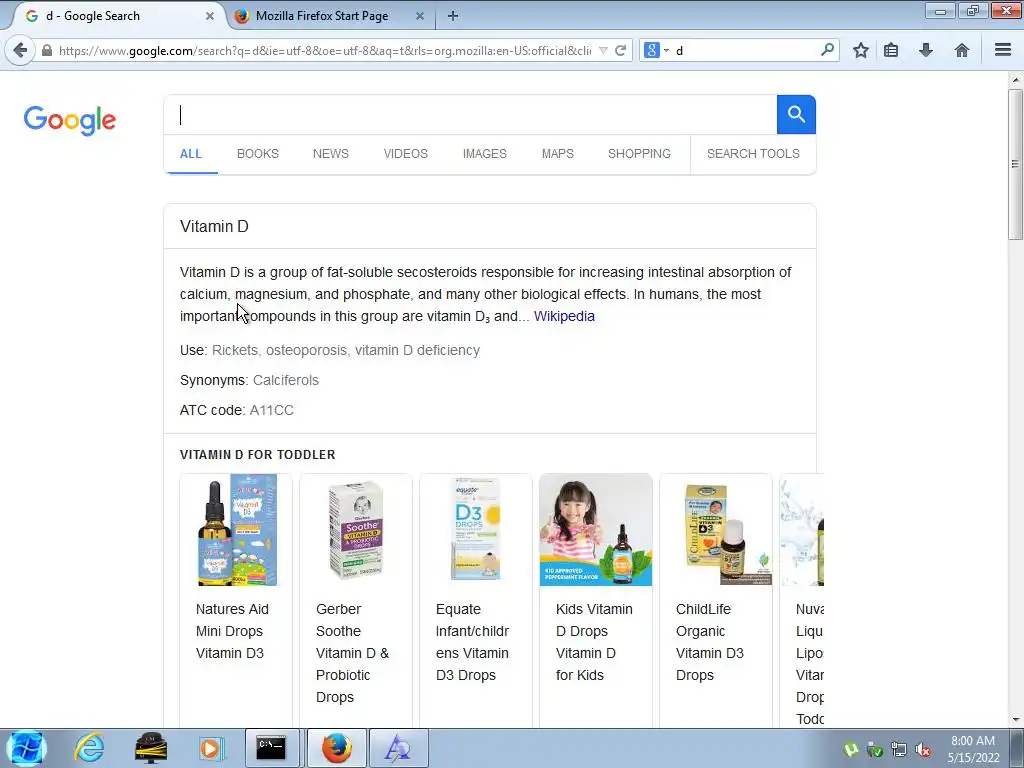Click 'Equate Infant/childrens Vitamin D3 Drops' title
Screen dimensions: 1024x768
(472, 642)
